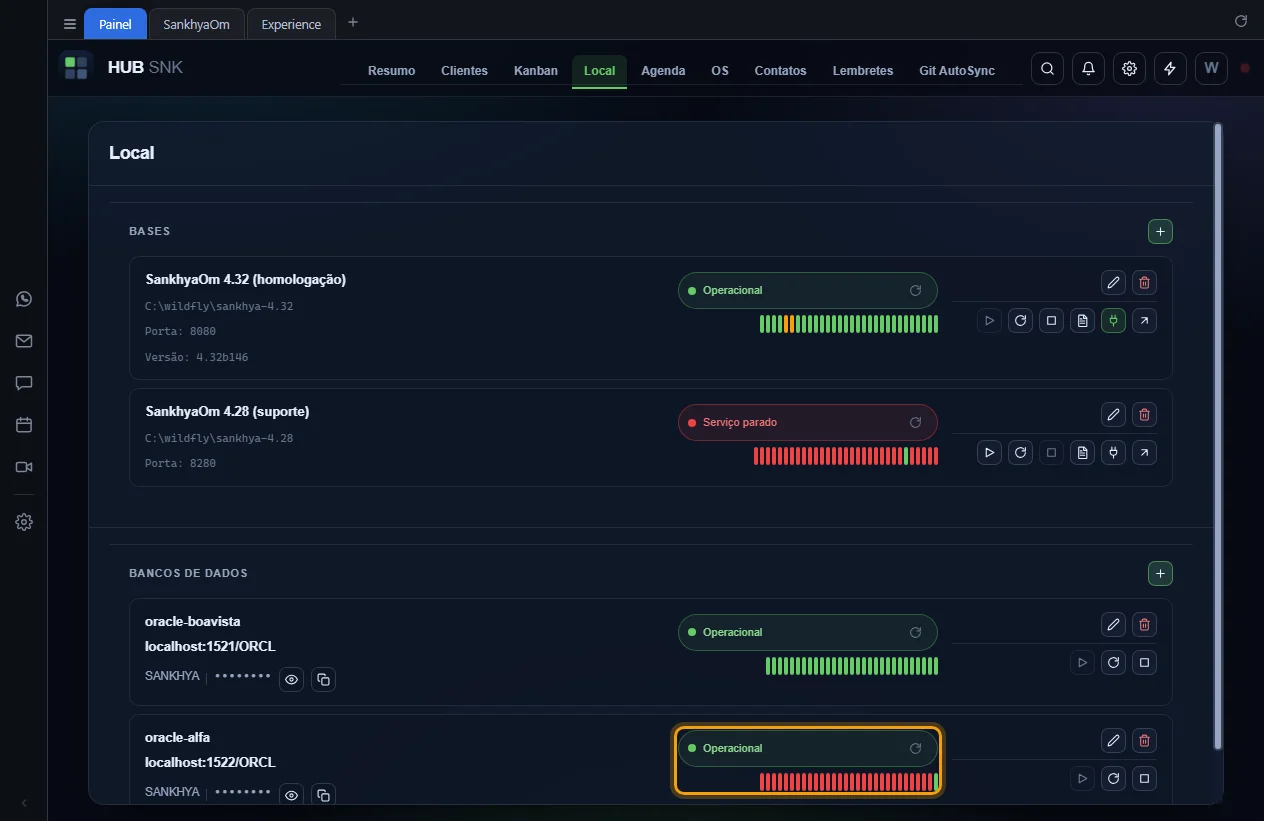Open the sidebar settings gear
This screenshot has width=1264, height=821.
click(x=24, y=522)
